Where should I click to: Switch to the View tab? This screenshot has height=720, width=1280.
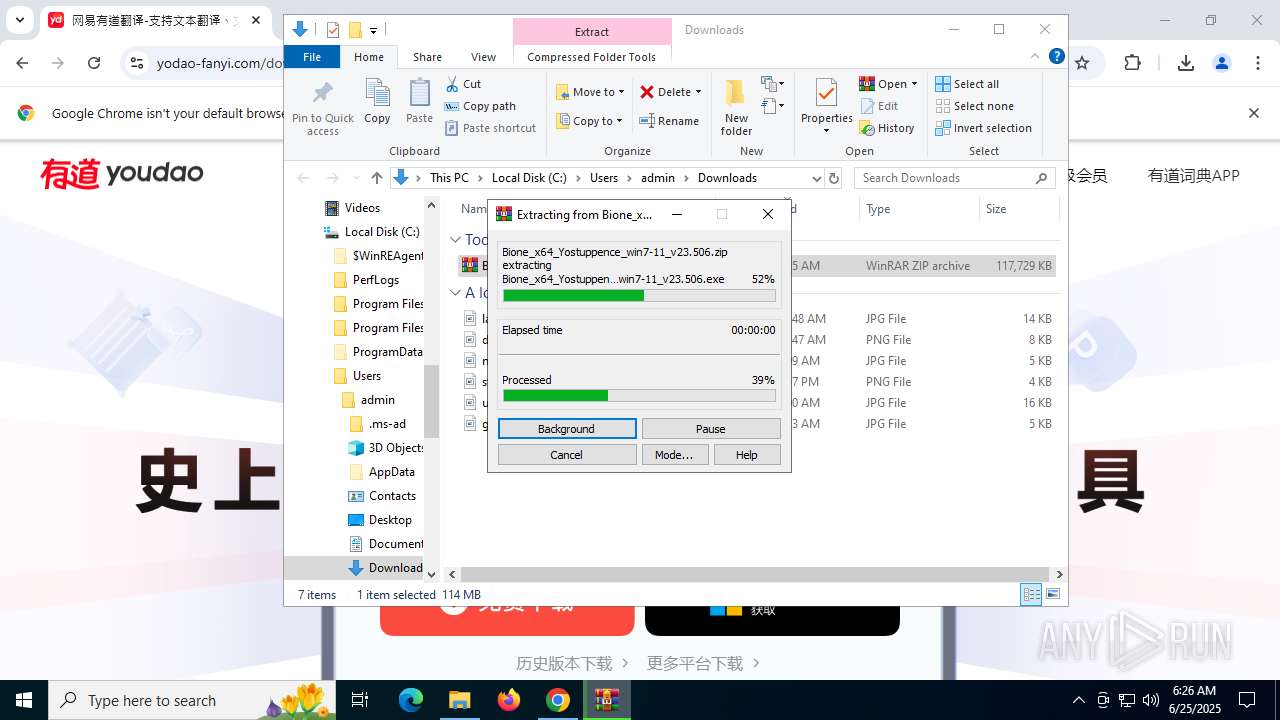tap(483, 57)
